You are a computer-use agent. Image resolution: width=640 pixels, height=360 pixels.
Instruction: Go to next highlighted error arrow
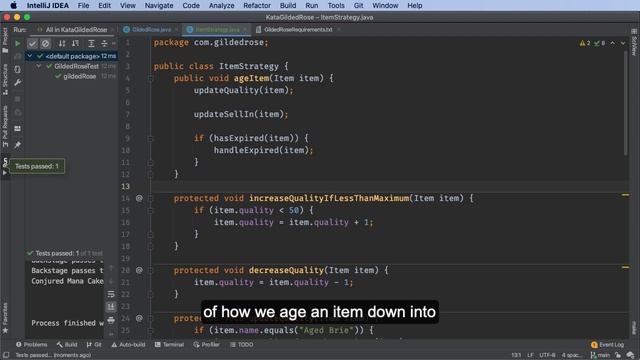coord(623,43)
